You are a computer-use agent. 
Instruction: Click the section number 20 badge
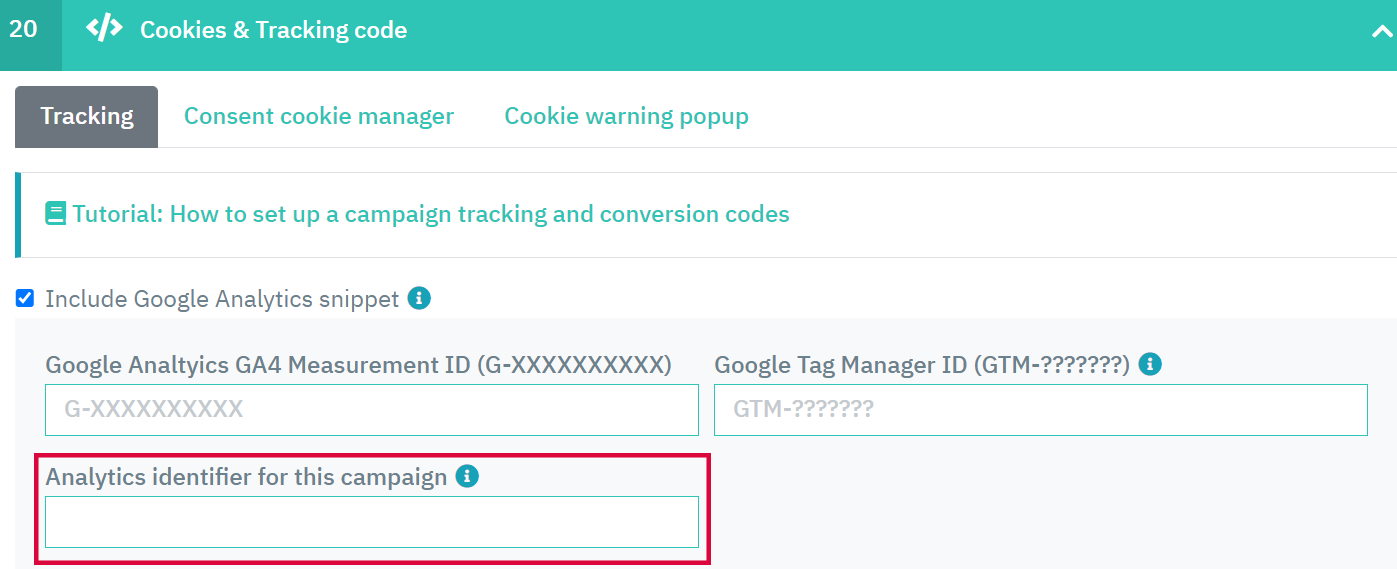pyautogui.click(x=24, y=29)
